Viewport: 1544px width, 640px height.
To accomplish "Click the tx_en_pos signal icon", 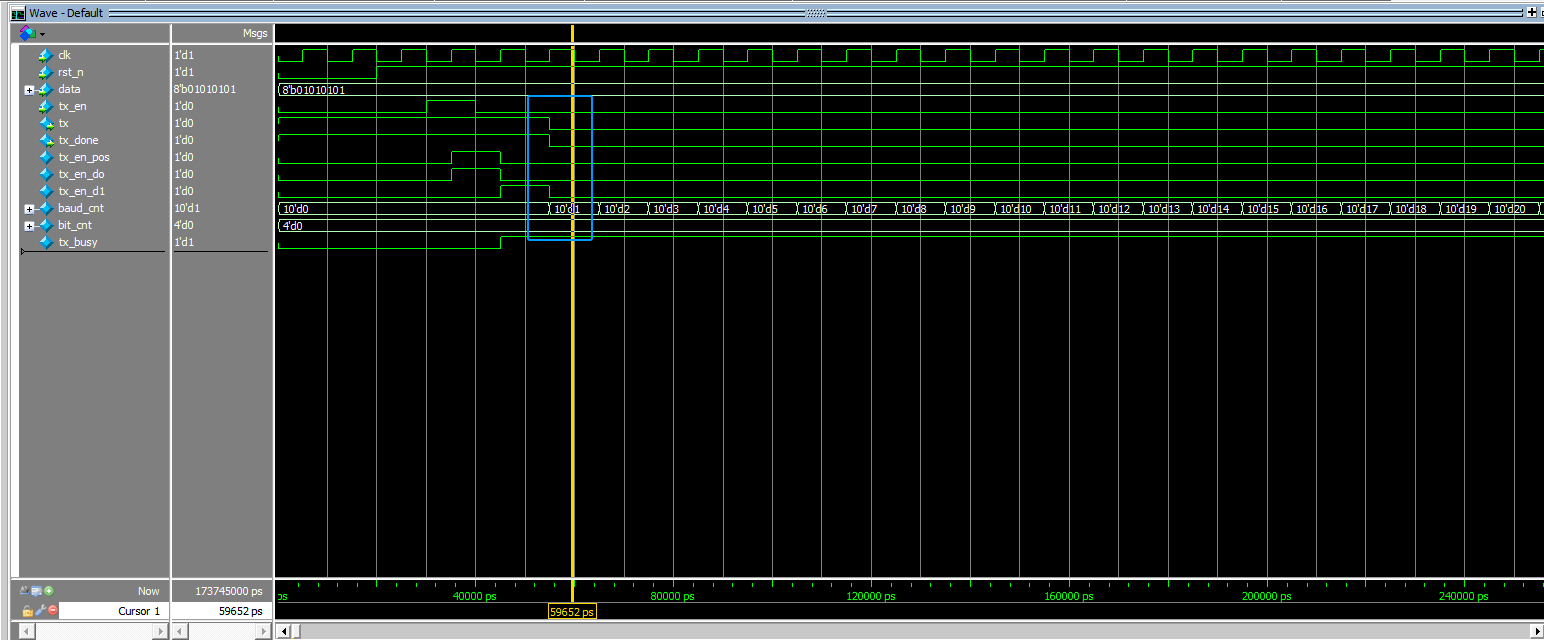I will (x=45, y=157).
